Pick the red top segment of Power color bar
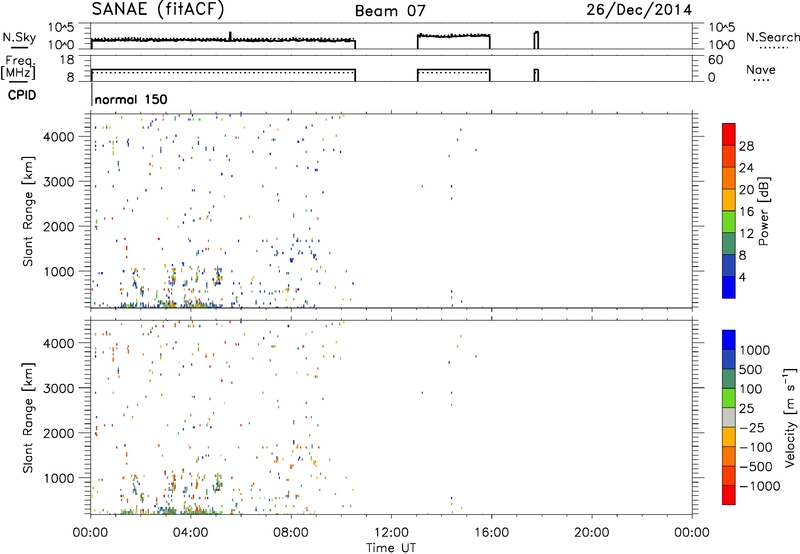The height and width of the screenshot is (554, 800). pyautogui.click(x=729, y=134)
